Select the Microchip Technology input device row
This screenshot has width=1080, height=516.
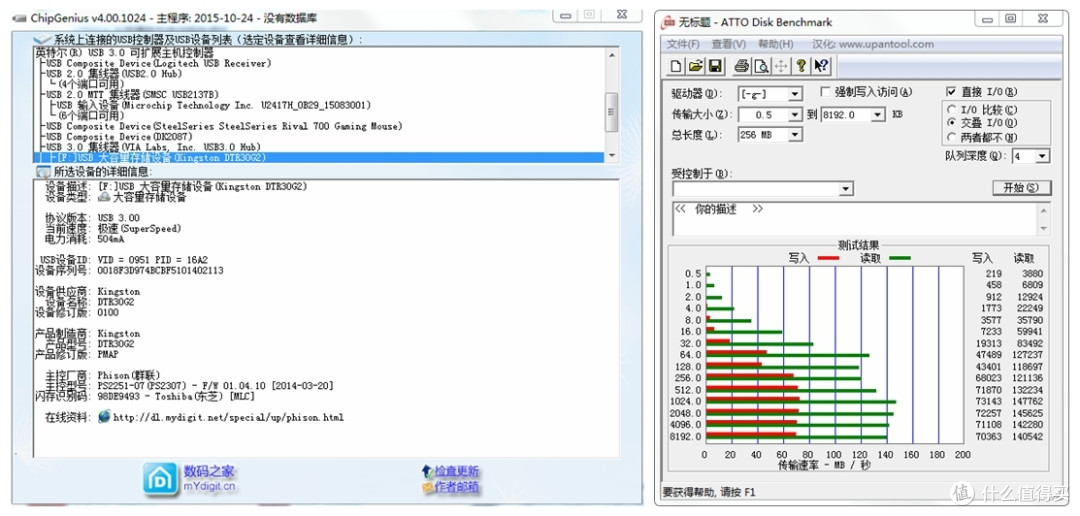[214, 105]
